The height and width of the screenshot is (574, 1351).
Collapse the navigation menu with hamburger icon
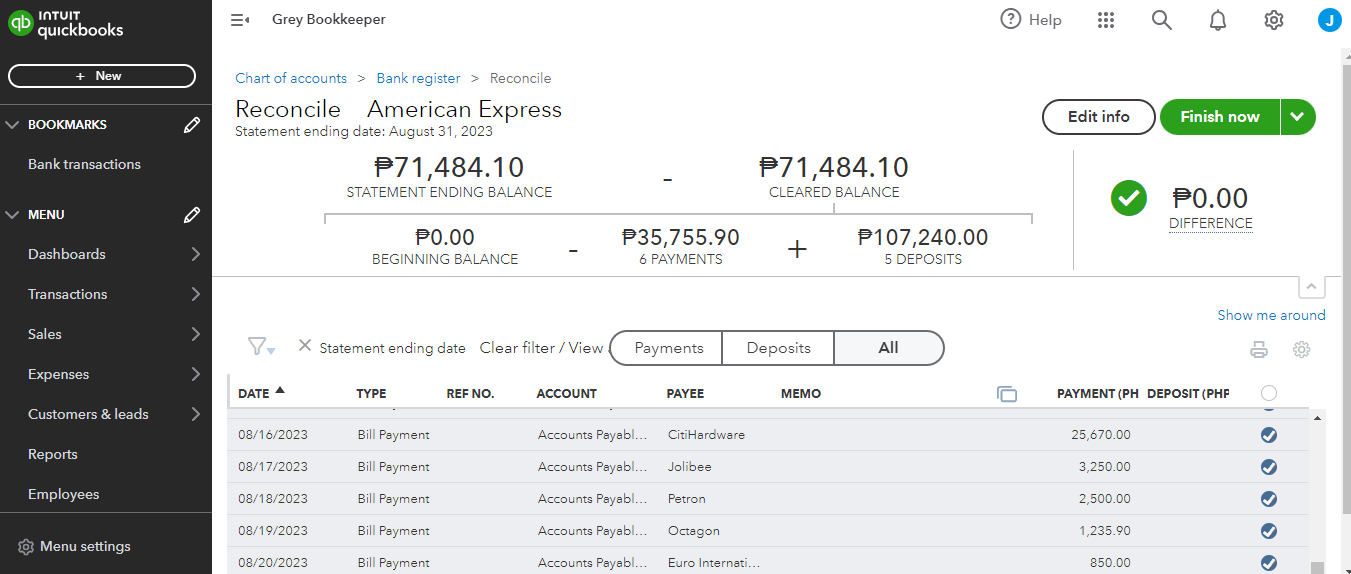coord(239,20)
